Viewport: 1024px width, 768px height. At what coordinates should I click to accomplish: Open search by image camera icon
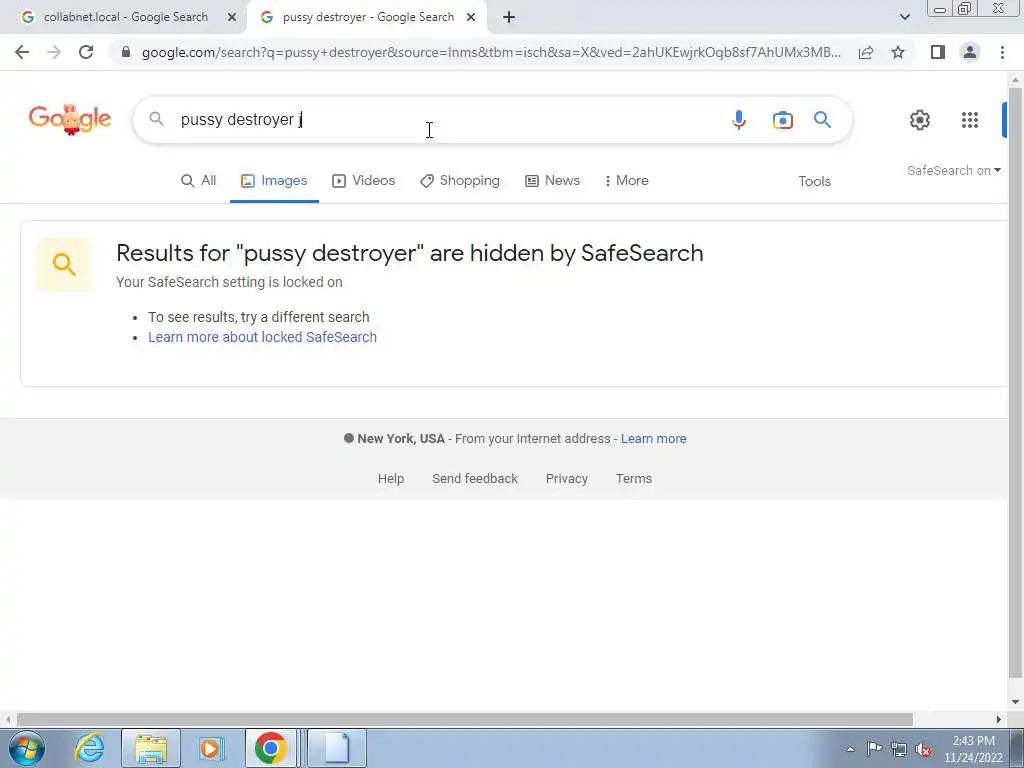click(782, 120)
